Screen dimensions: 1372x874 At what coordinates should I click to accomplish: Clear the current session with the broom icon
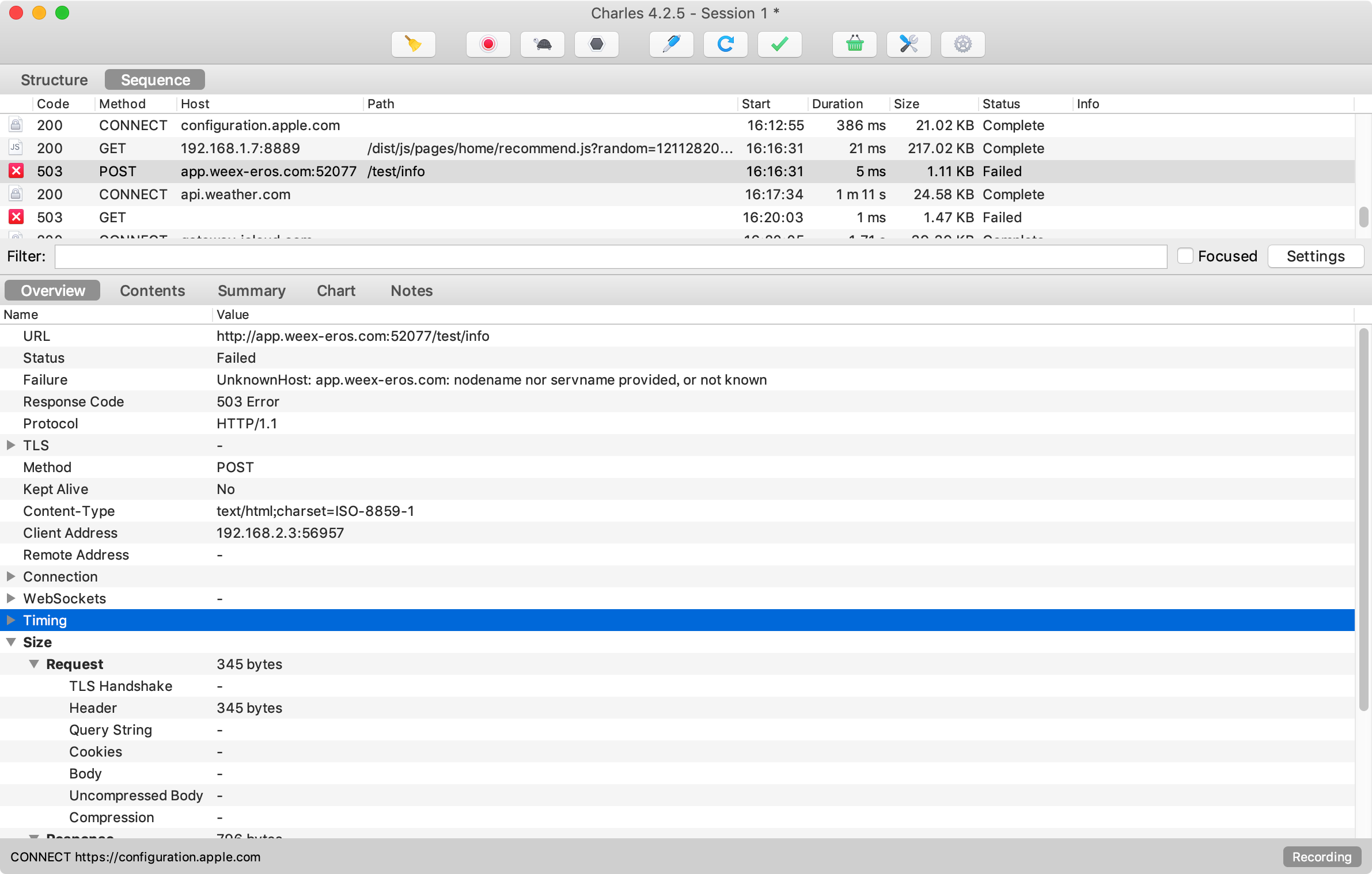click(413, 44)
